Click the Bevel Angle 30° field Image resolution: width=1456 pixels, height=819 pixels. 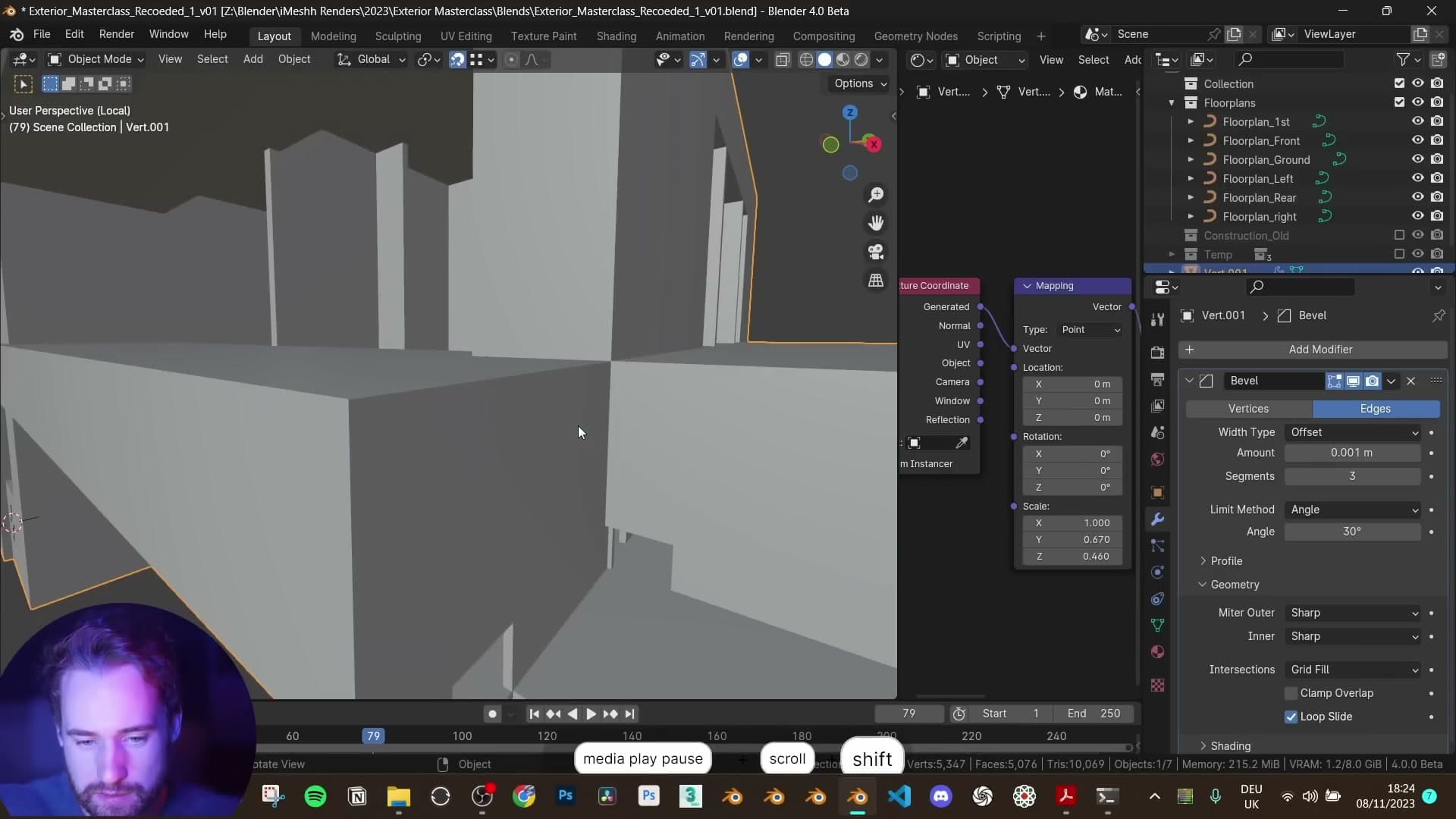pos(1352,532)
